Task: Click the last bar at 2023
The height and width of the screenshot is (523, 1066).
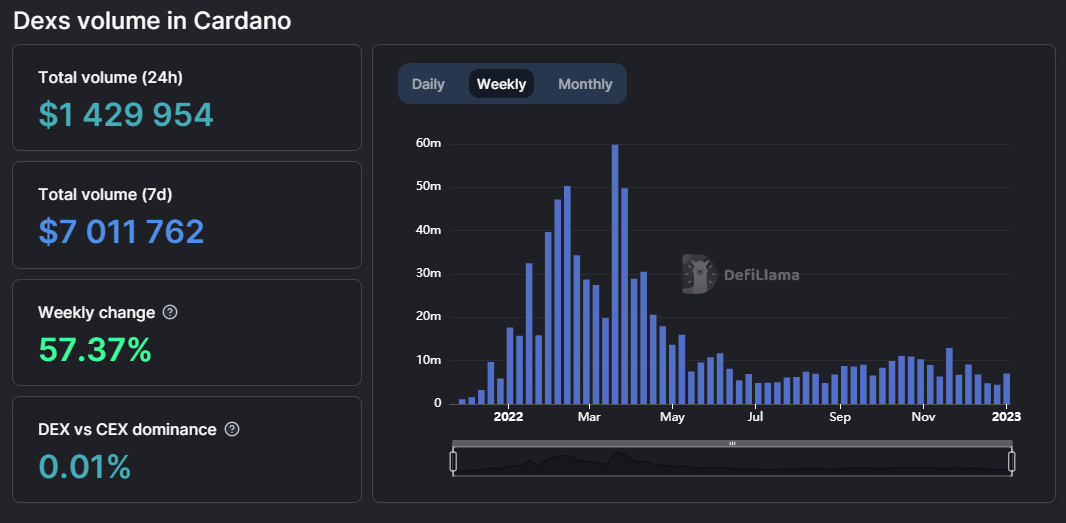Action: [1007, 388]
